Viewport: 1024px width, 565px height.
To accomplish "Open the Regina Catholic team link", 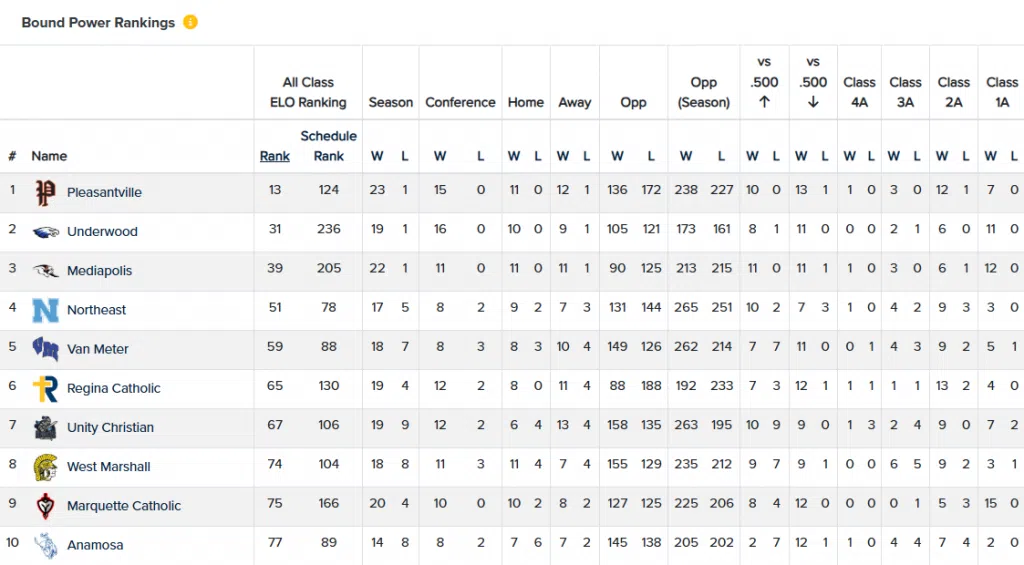I will (x=113, y=388).
